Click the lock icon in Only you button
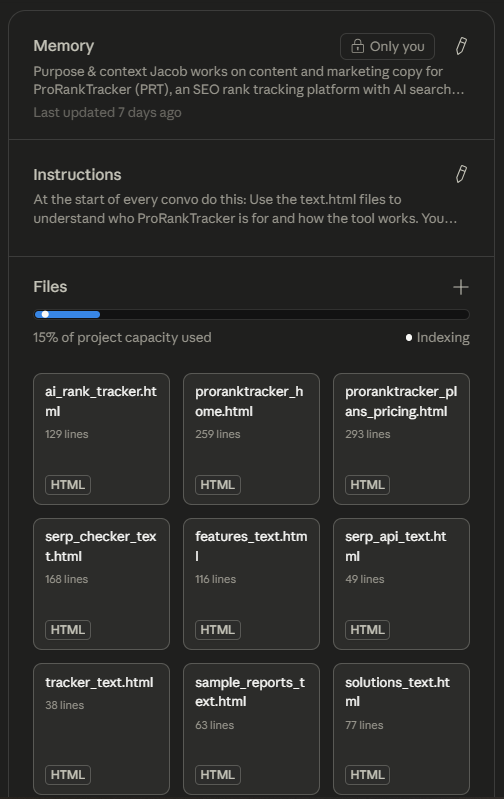 pyautogui.click(x=358, y=46)
